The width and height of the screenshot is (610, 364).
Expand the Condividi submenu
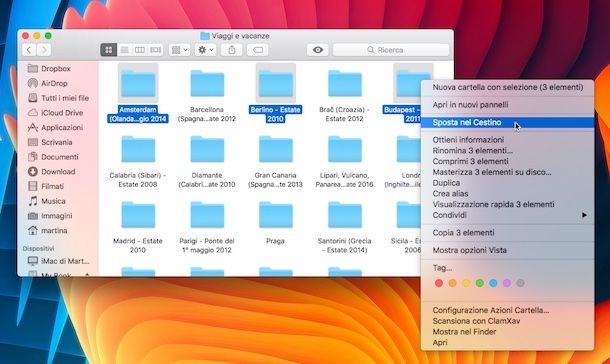click(x=507, y=215)
